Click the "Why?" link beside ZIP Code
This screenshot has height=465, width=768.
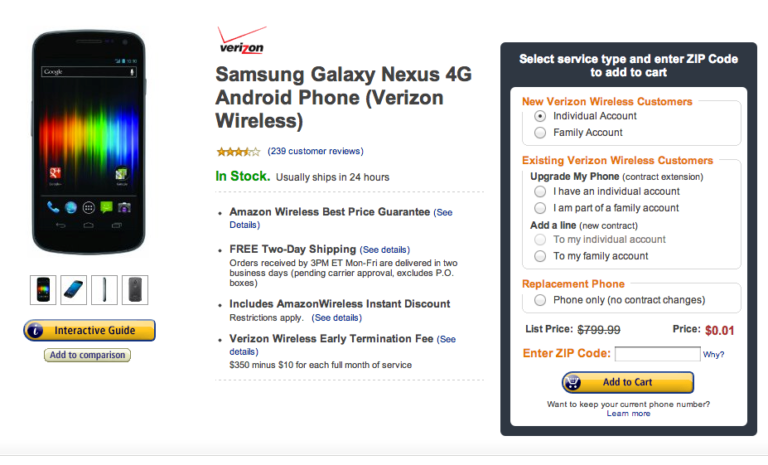[714, 355]
